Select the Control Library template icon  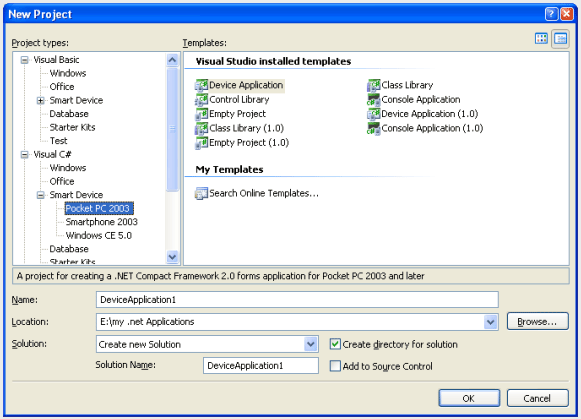pyautogui.click(x=201, y=100)
